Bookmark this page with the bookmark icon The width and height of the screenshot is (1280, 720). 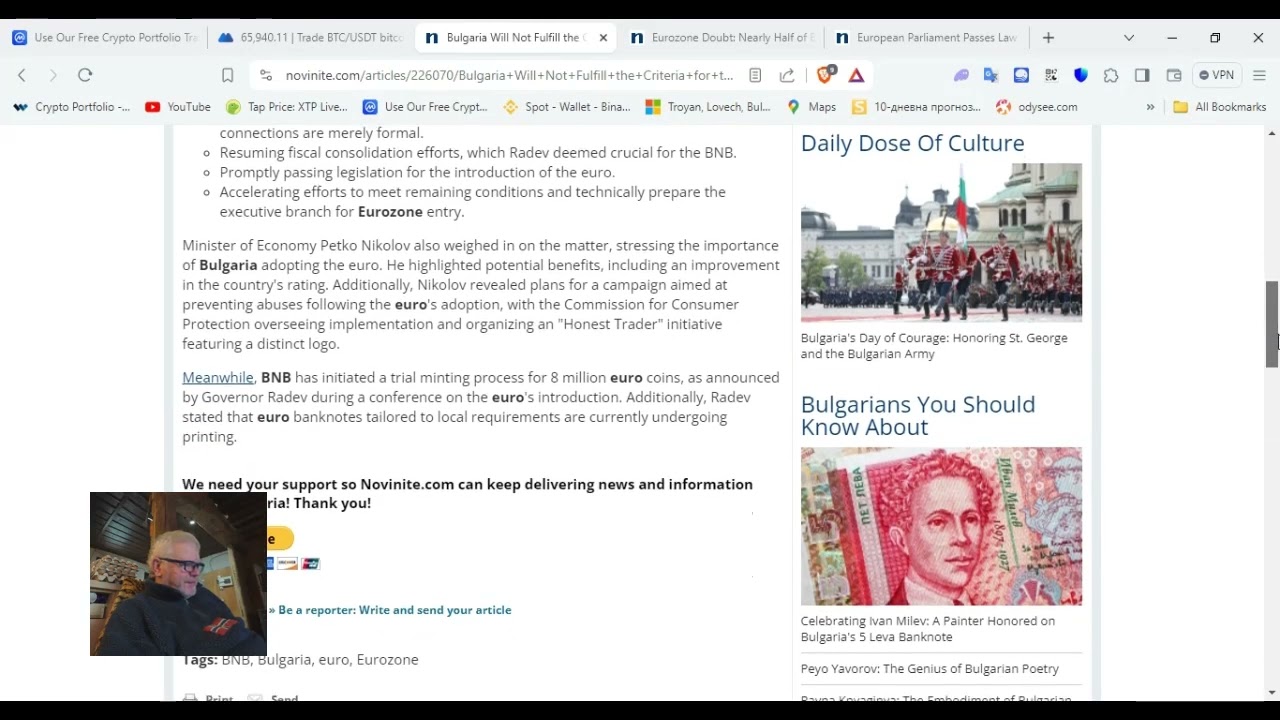point(228,75)
